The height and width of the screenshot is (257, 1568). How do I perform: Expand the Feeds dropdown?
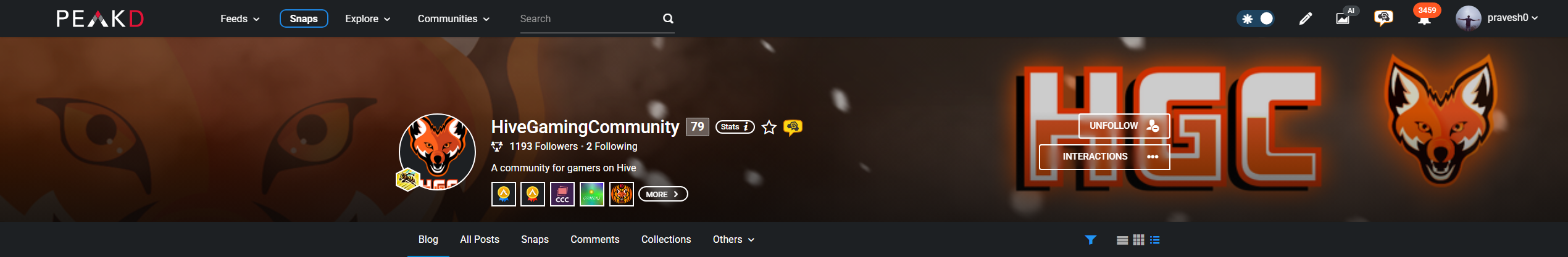click(240, 18)
